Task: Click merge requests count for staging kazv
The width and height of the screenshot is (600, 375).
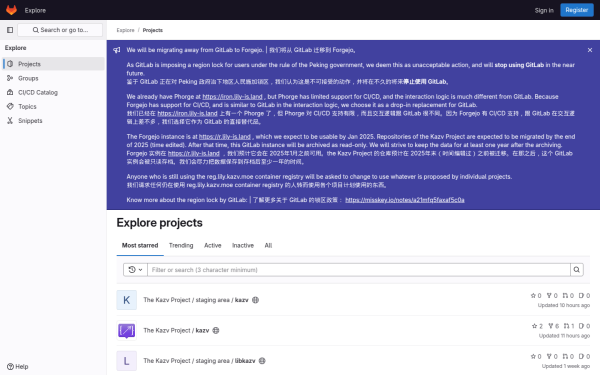Action: click(x=569, y=295)
